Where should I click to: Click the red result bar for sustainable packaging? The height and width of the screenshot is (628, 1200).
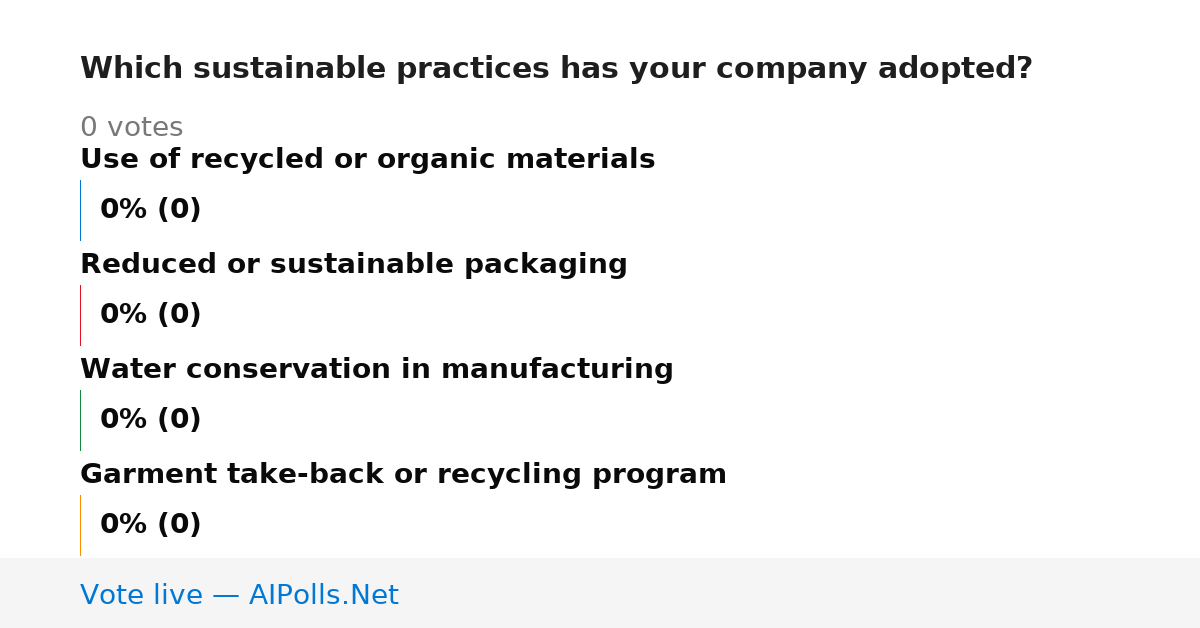pos(80,315)
